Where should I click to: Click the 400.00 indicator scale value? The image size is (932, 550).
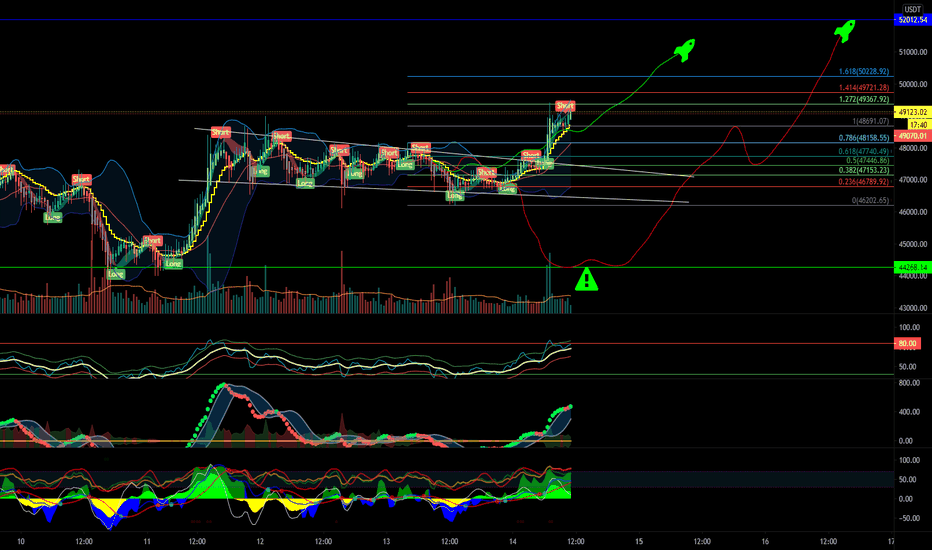(x=909, y=412)
